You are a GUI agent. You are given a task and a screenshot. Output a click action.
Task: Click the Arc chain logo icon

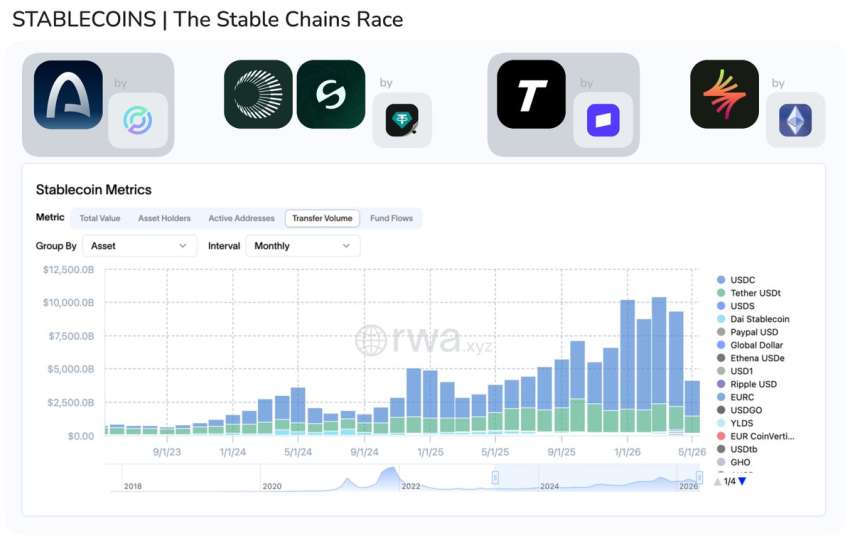pos(68,94)
